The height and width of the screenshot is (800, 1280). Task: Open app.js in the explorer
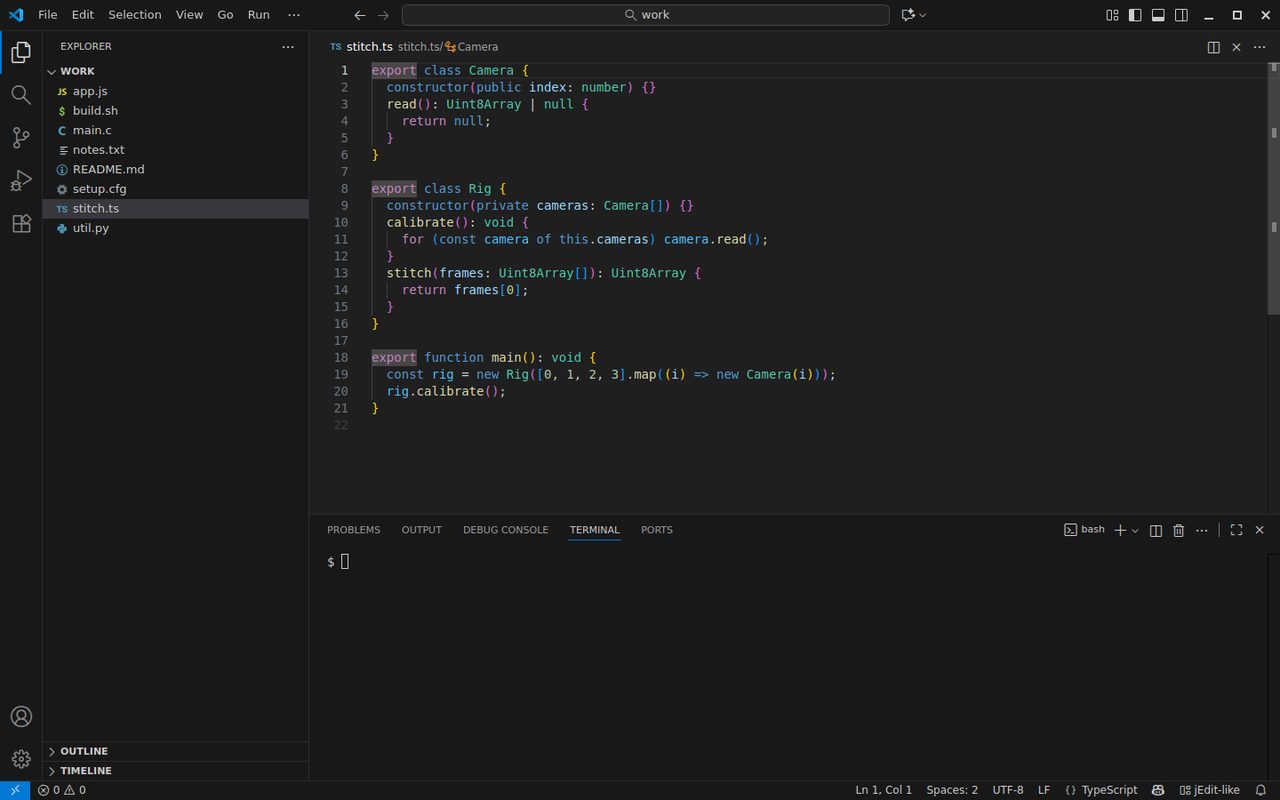[x=175, y=91]
